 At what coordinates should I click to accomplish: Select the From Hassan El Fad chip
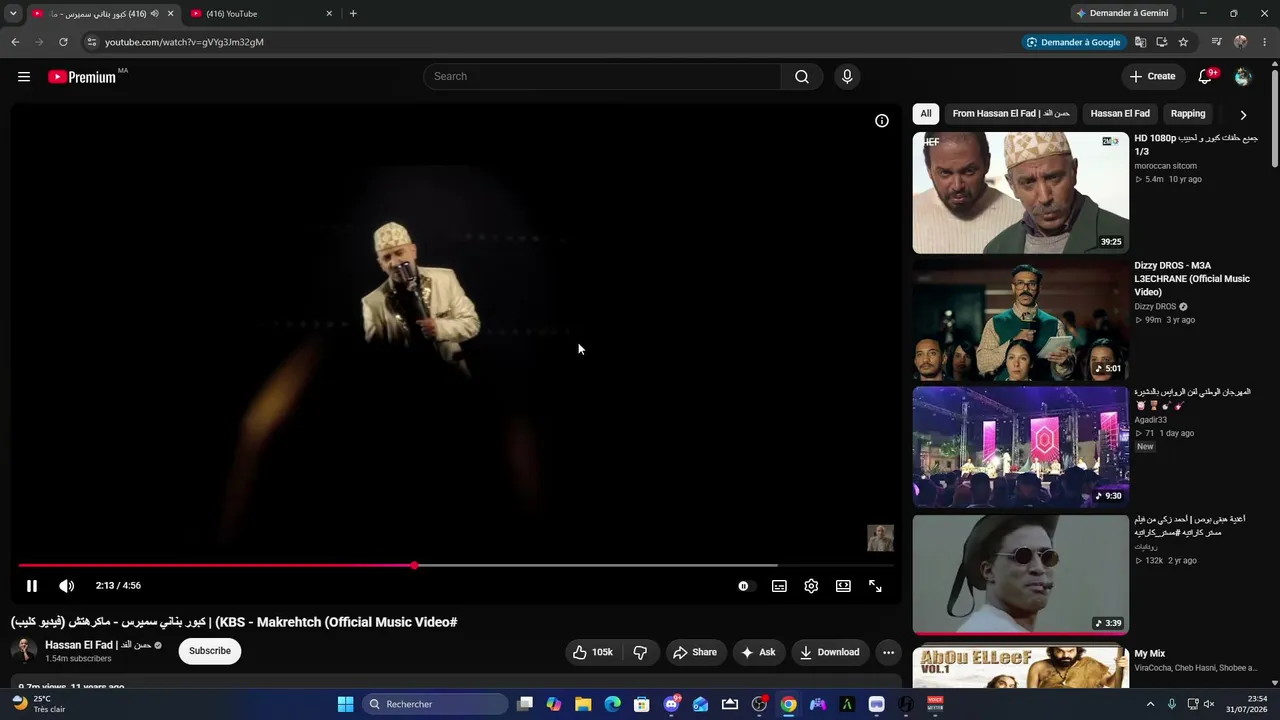tap(1011, 114)
